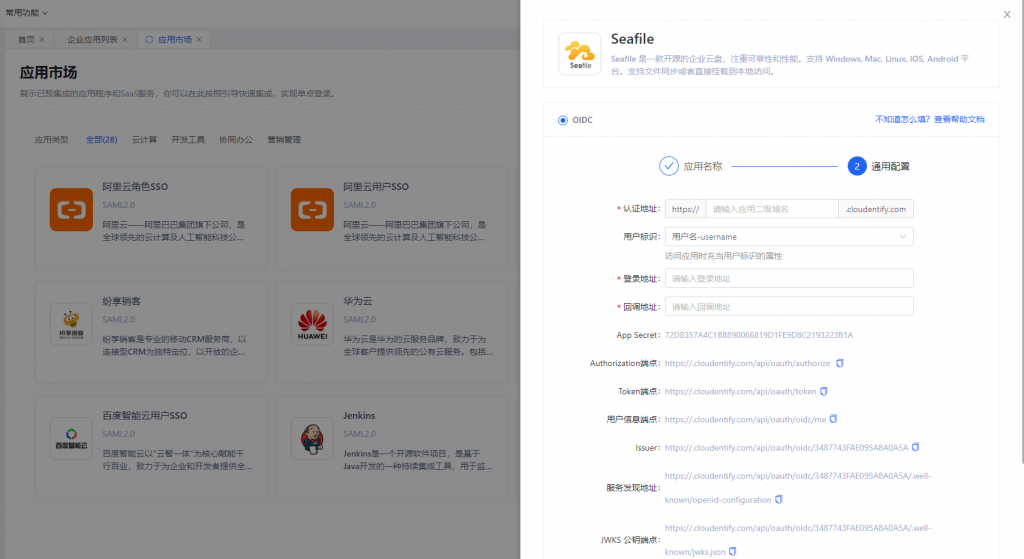The width and height of the screenshot is (1024, 559).
Task: Click the Token endpoint URL link
Action: click(741, 391)
